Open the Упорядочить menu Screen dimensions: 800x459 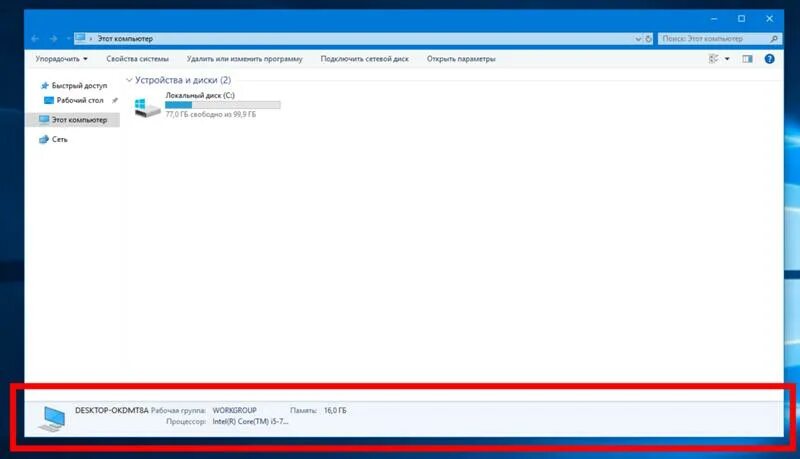(x=61, y=59)
